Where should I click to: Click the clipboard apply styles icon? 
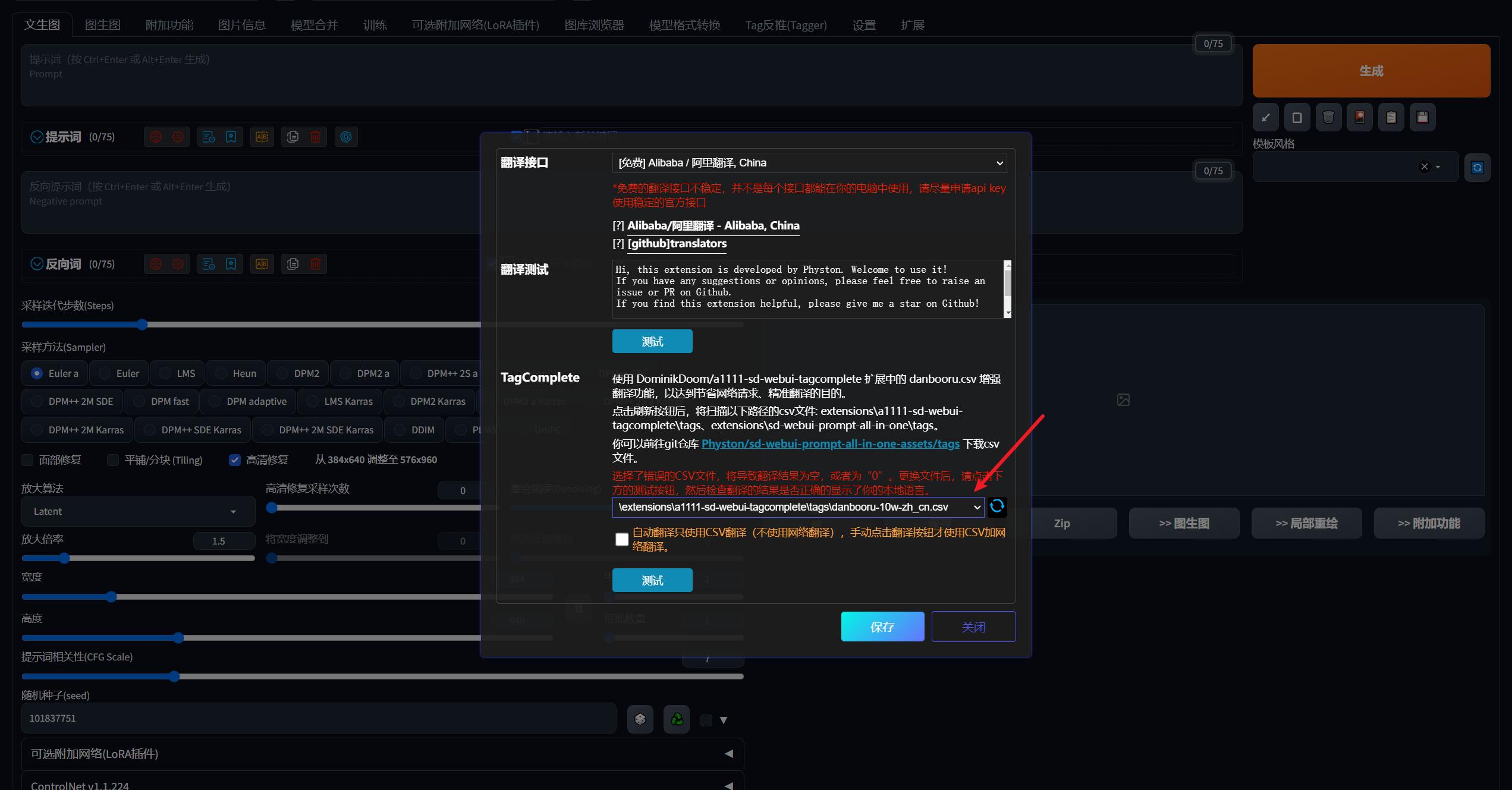coord(1391,117)
